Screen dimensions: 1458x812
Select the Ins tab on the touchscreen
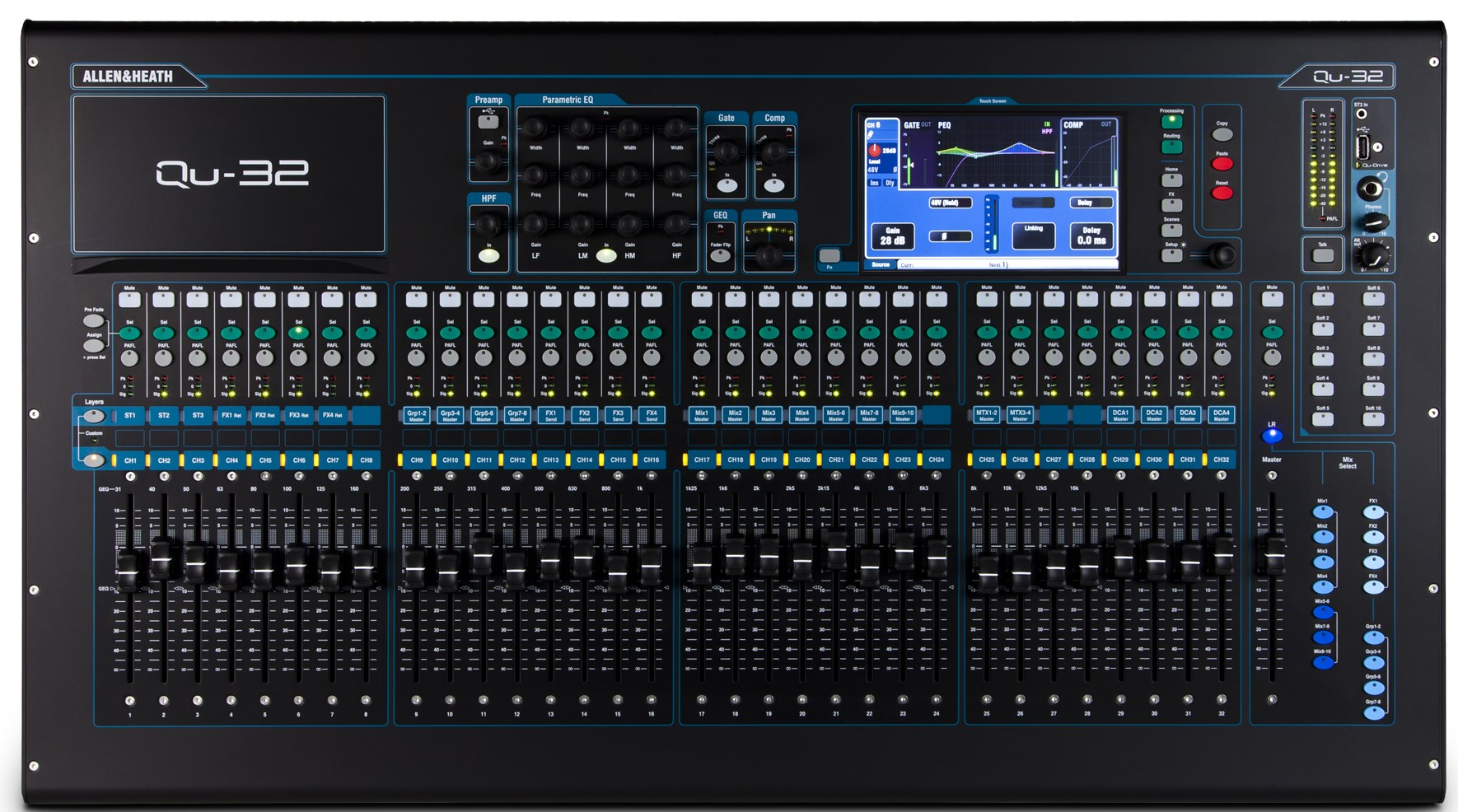point(875,183)
